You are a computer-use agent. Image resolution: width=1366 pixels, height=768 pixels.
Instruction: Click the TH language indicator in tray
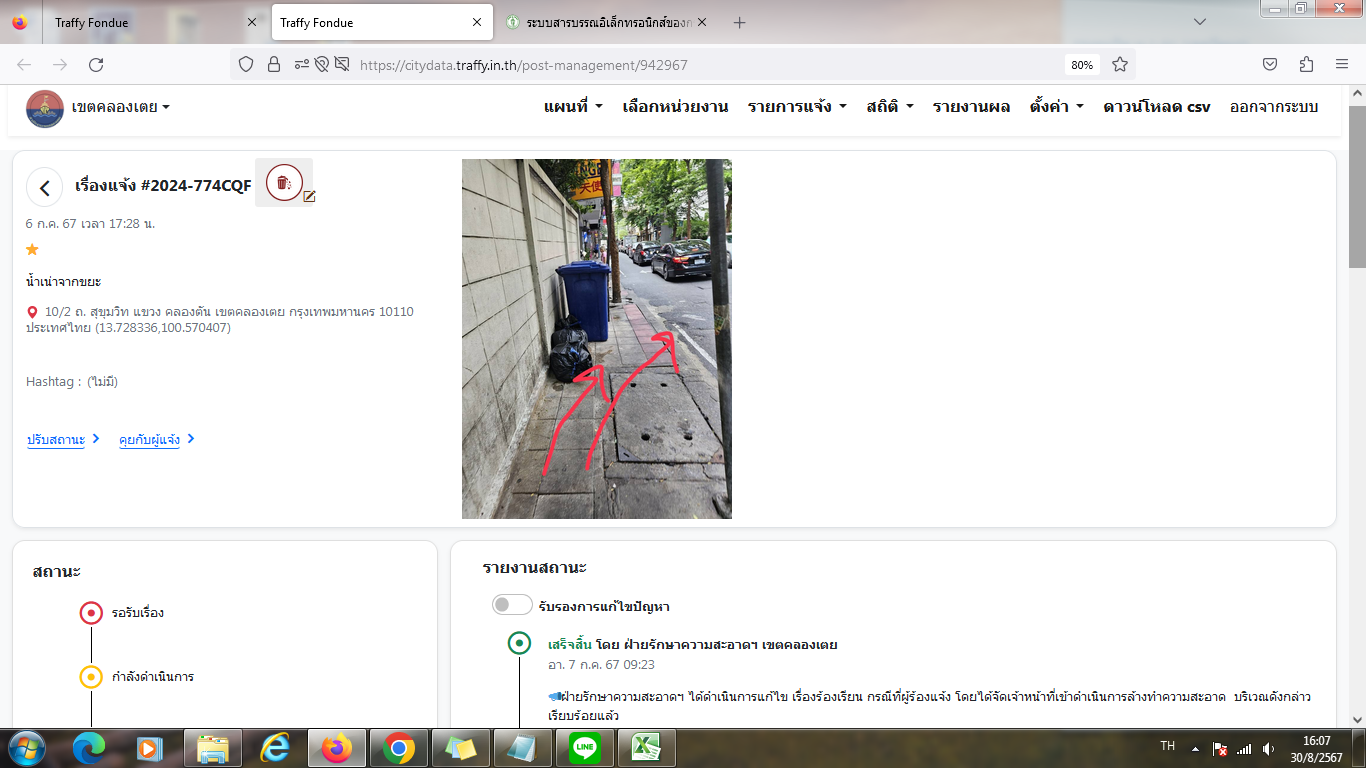(1167, 746)
